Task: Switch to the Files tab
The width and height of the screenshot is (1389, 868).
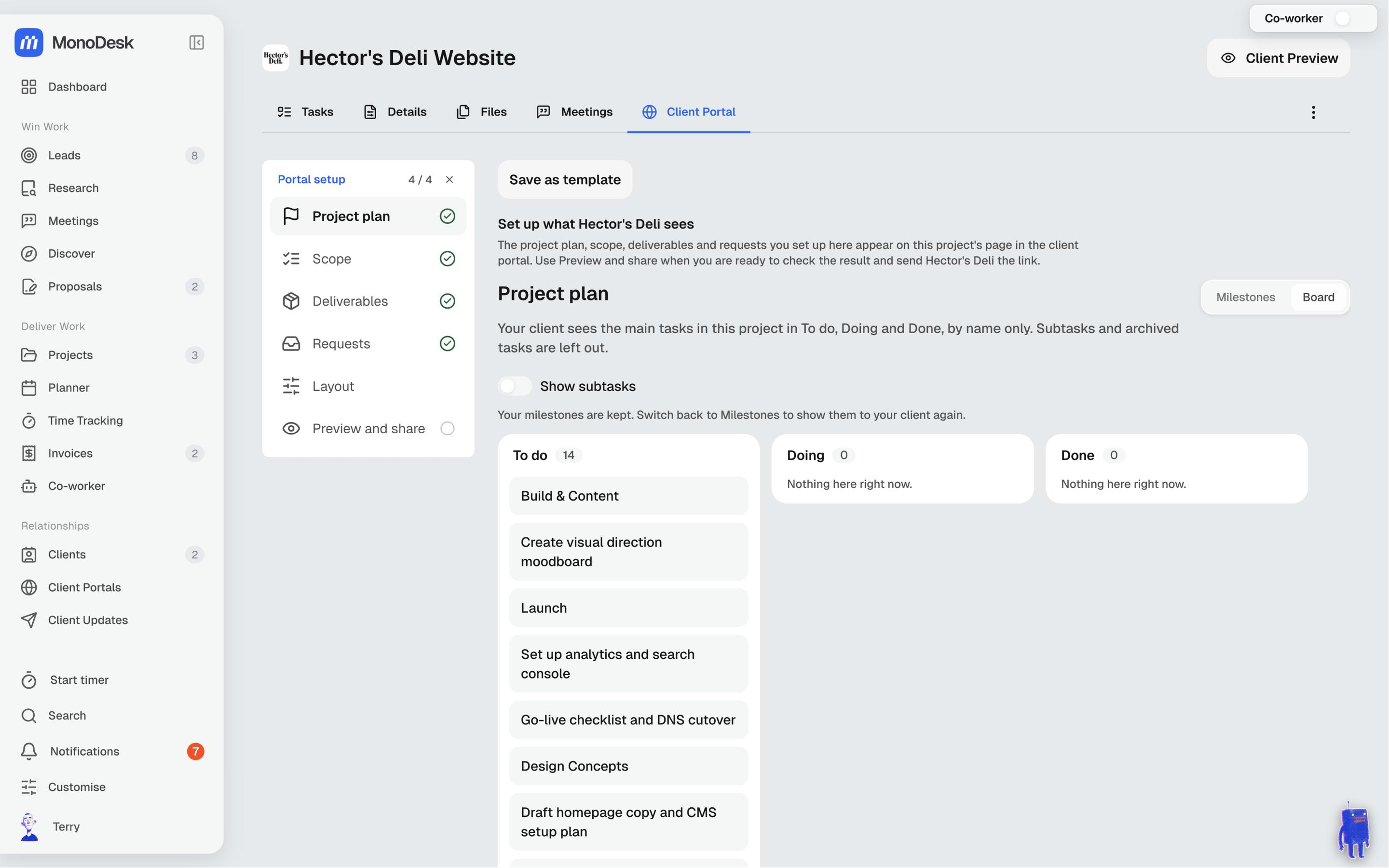Action: [481, 112]
